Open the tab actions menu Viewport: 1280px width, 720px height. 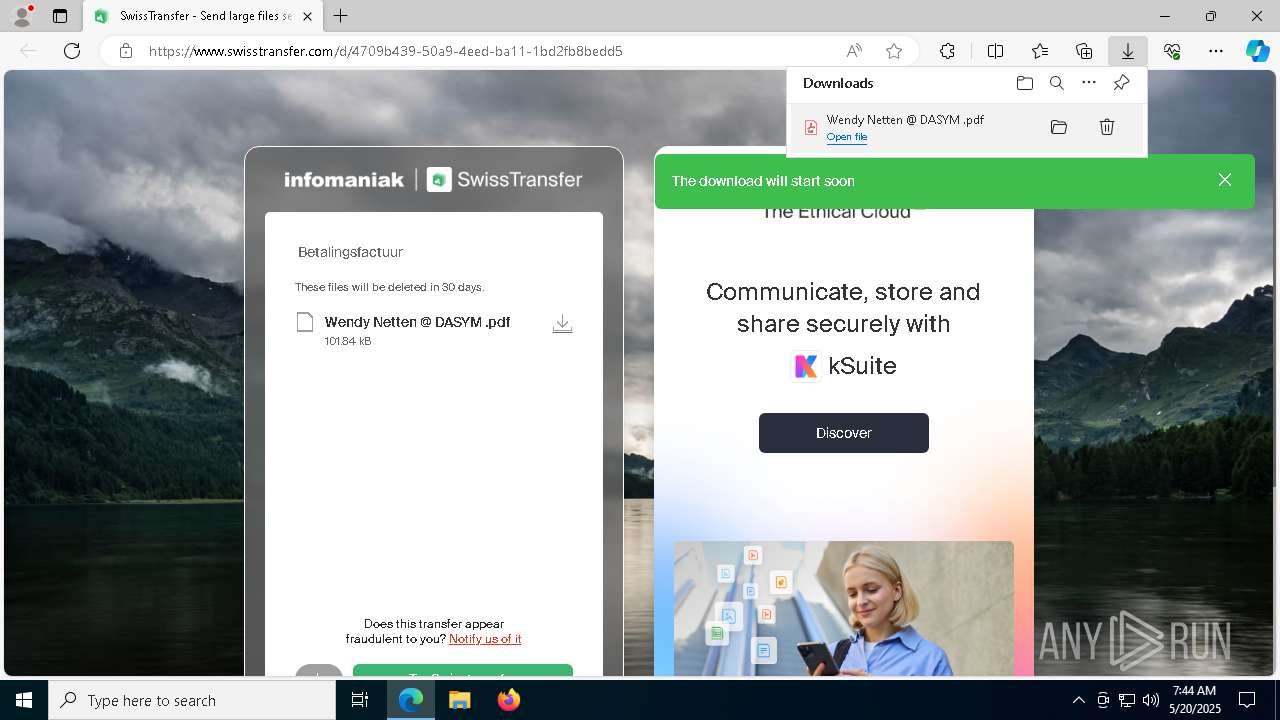(60, 16)
